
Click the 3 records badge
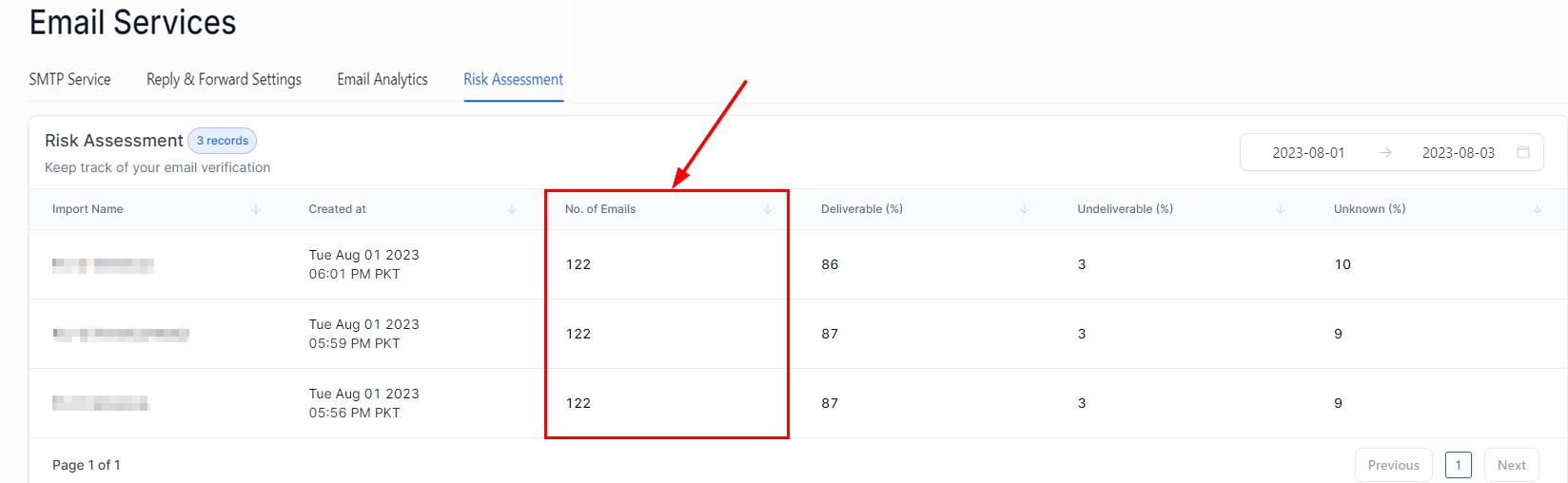[222, 141]
